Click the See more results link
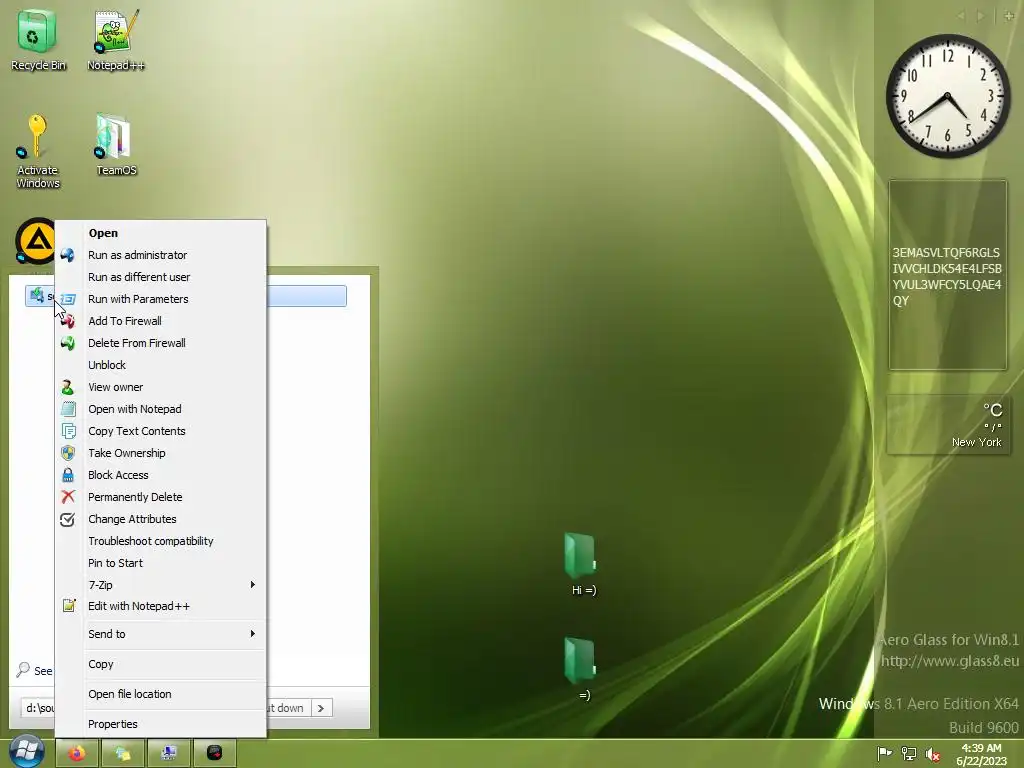The height and width of the screenshot is (768, 1024). click(x=35, y=671)
